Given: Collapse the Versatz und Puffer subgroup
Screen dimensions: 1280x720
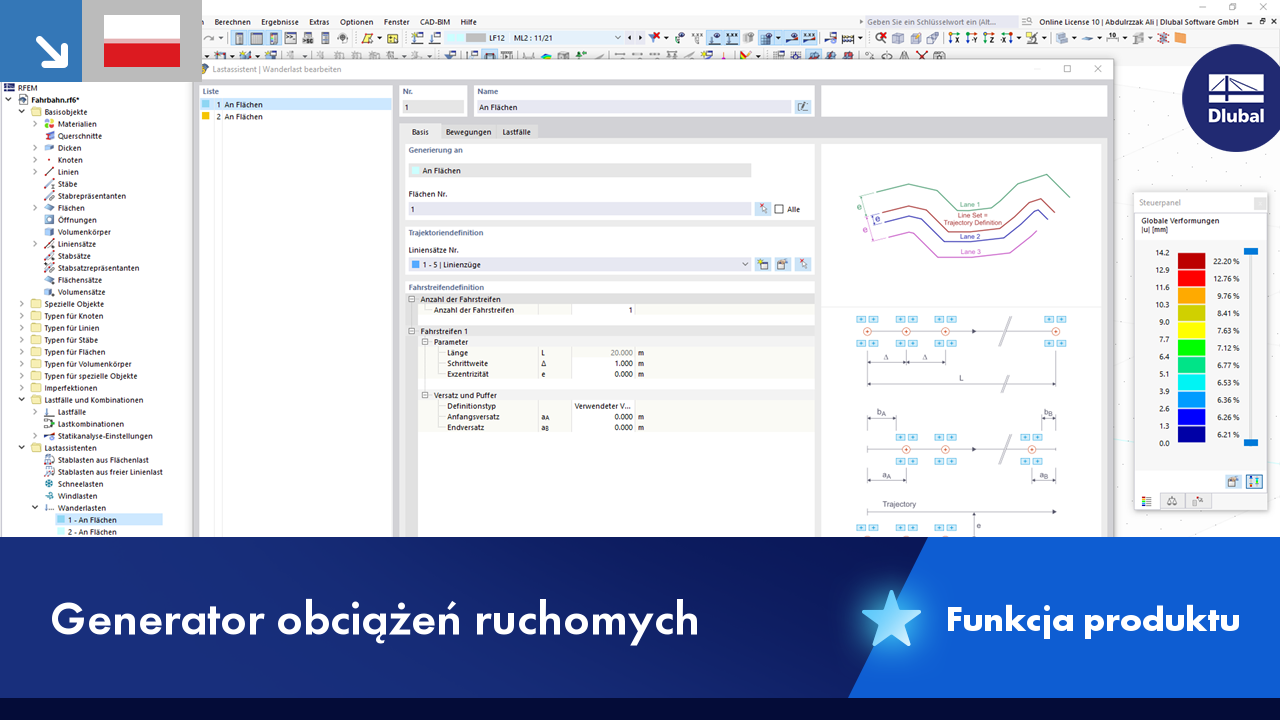Looking at the screenshot, I should pos(425,395).
